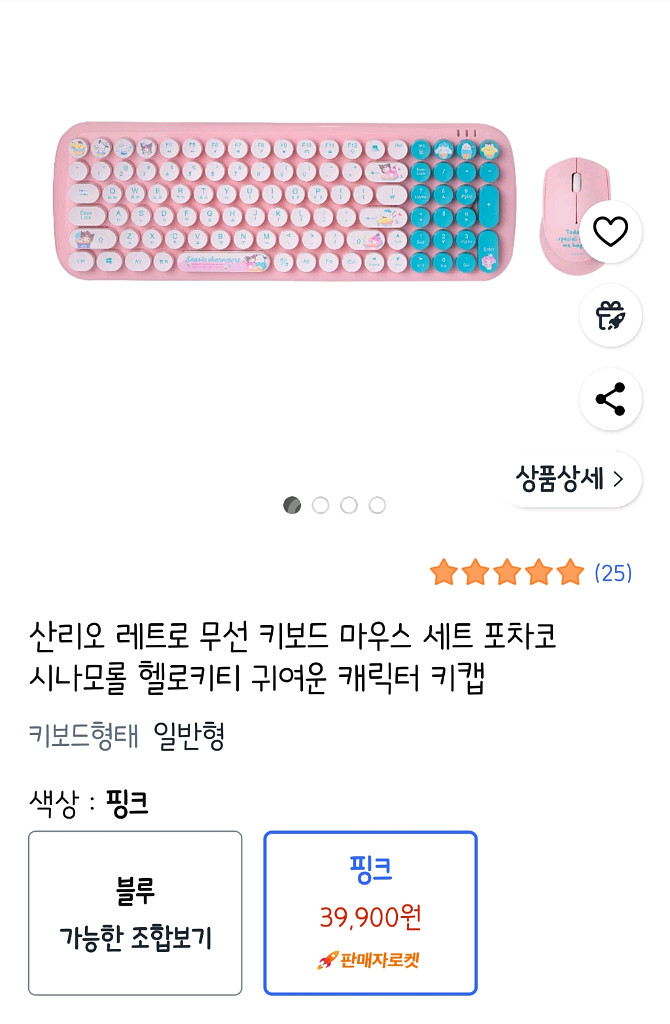670x1024 pixels.
Task: Tap the five-star rating icons
Action: pyautogui.click(x=507, y=573)
